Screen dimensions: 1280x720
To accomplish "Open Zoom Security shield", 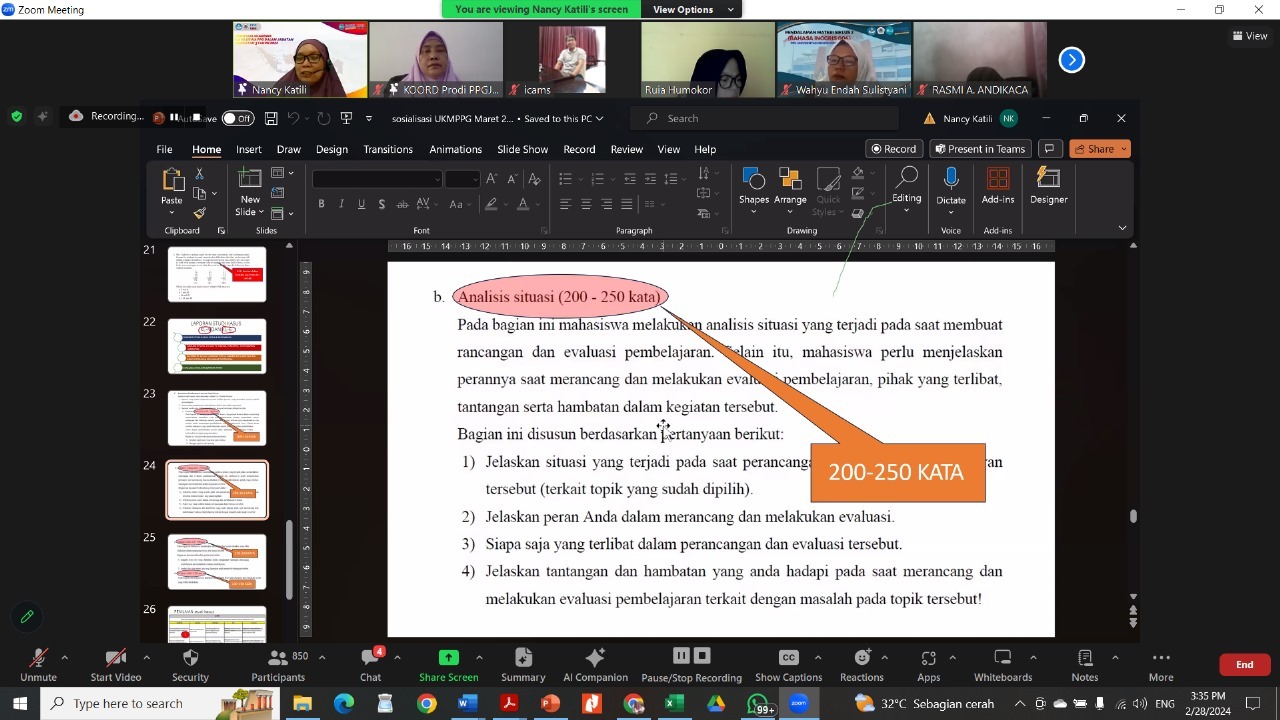I will pyautogui.click(x=190, y=666).
